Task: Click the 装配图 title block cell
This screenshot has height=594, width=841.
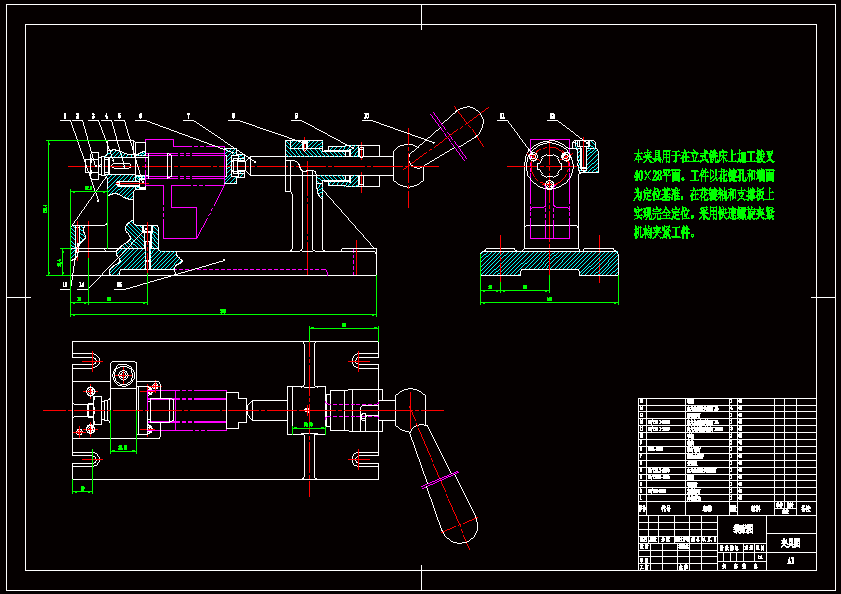Action: pyautogui.click(x=743, y=529)
